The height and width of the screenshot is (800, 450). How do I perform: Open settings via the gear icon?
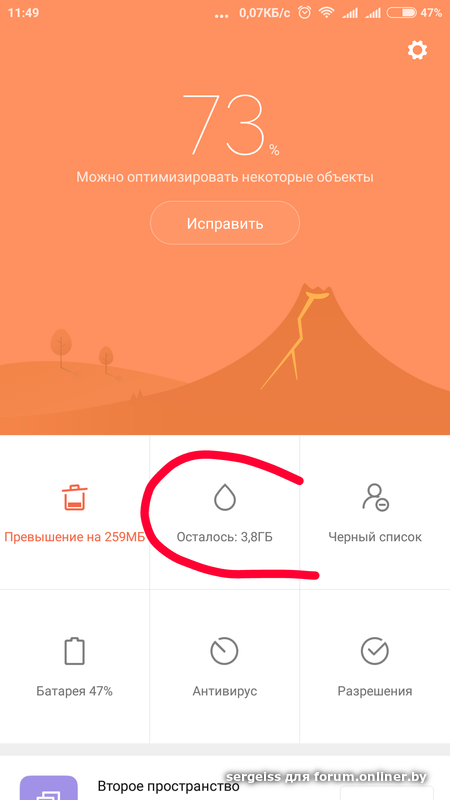pyautogui.click(x=417, y=51)
